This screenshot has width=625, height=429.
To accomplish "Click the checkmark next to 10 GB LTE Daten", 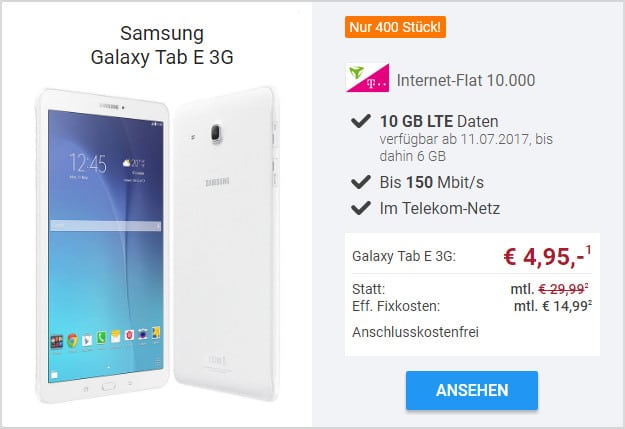I will pos(361,121).
